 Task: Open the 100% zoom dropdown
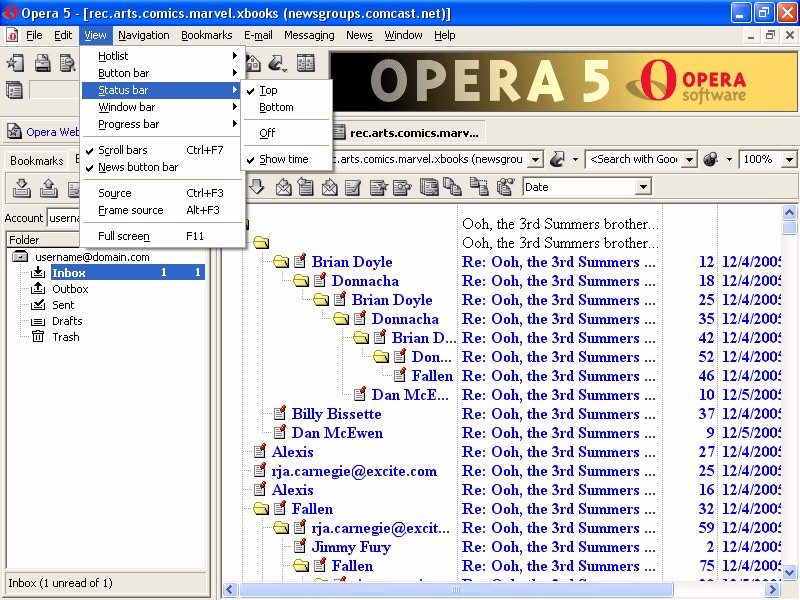[x=789, y=159]
